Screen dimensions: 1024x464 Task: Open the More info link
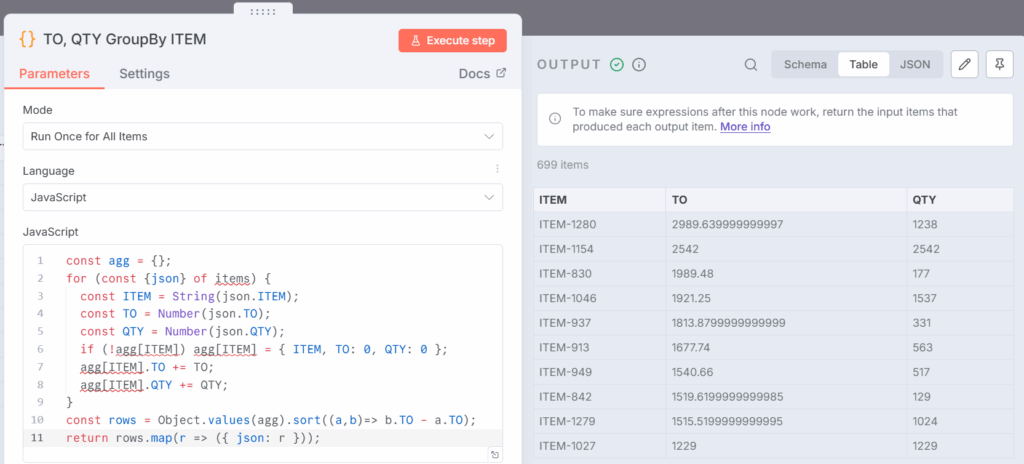[x=745, y=127]
